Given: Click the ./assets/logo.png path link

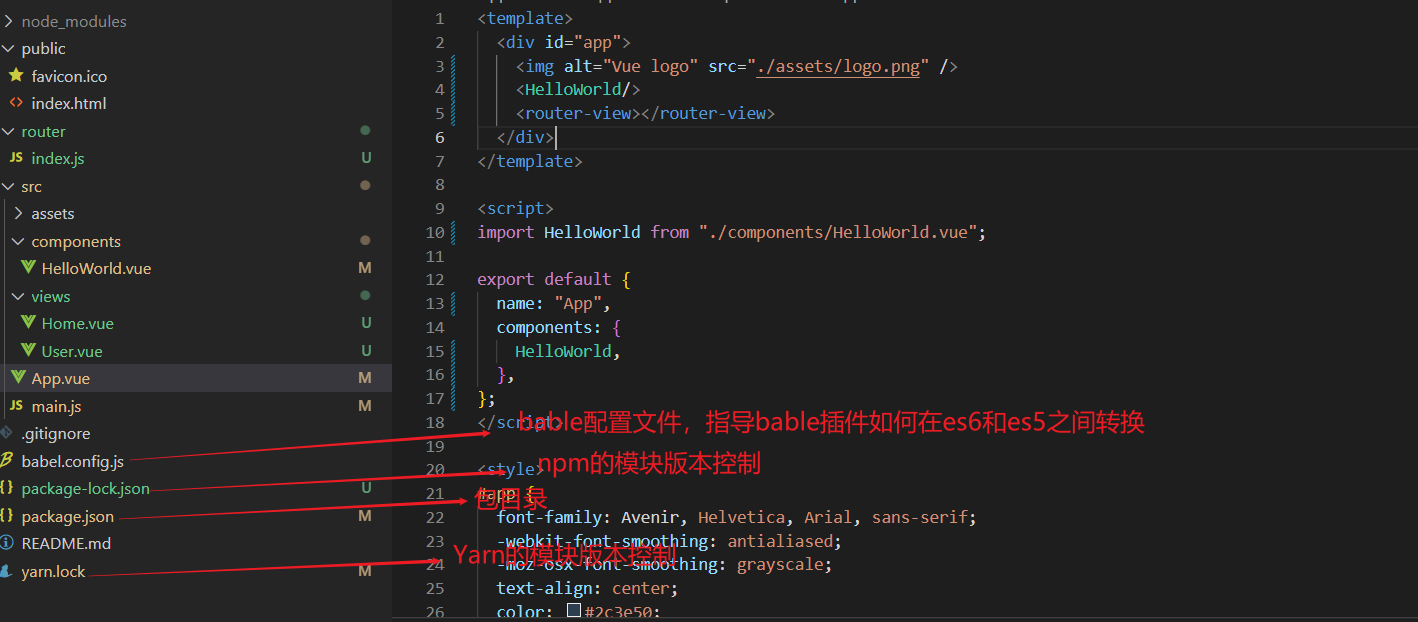Looking at the screenshot, I should pos(838,66).
